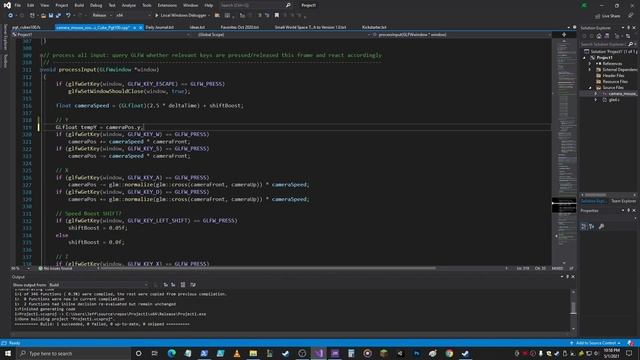Close the Output panel
Viewport: 640px width, 360px height.
tap(573, 277)
